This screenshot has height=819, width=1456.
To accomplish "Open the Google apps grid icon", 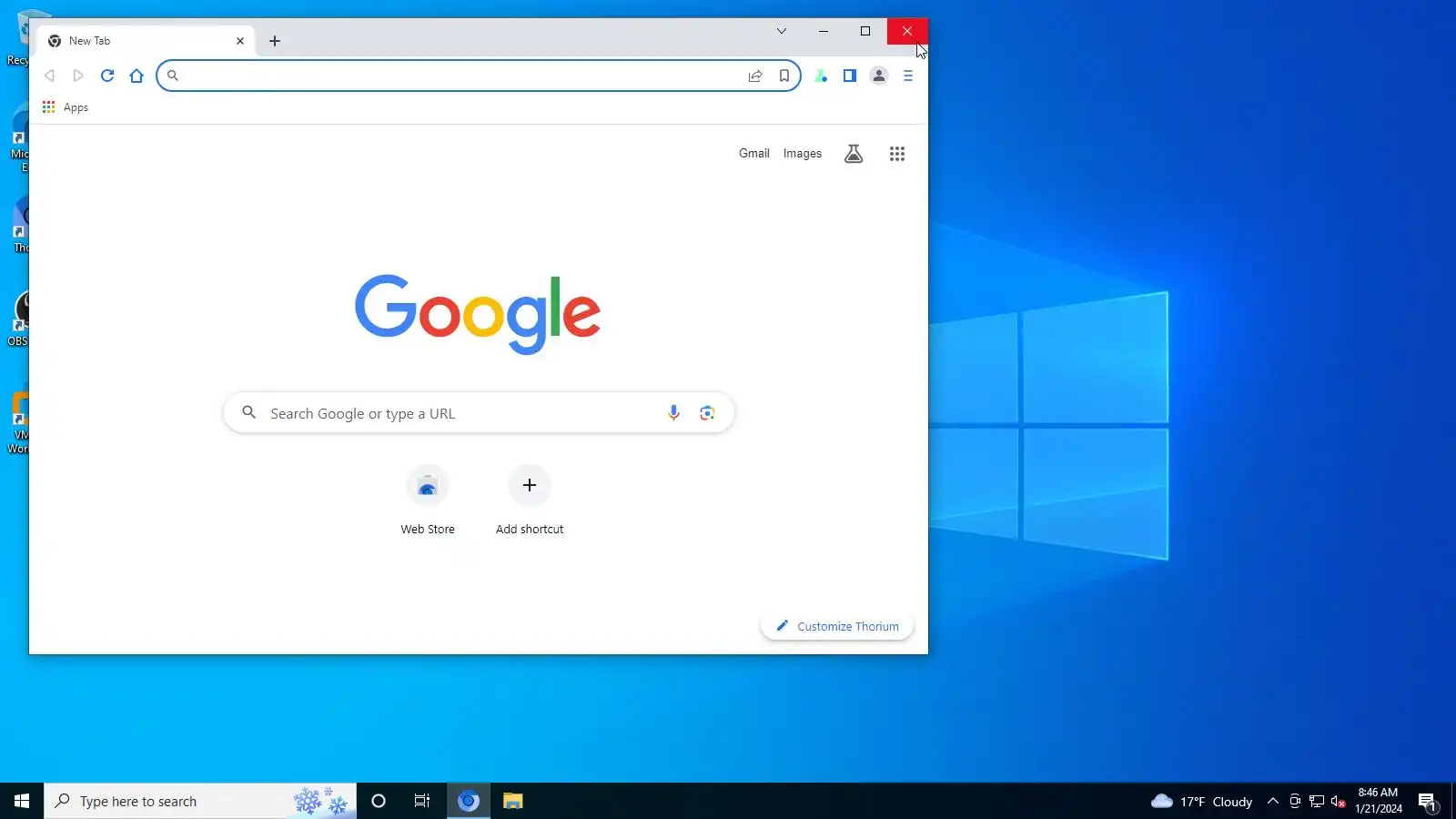I will click(897, 154).
